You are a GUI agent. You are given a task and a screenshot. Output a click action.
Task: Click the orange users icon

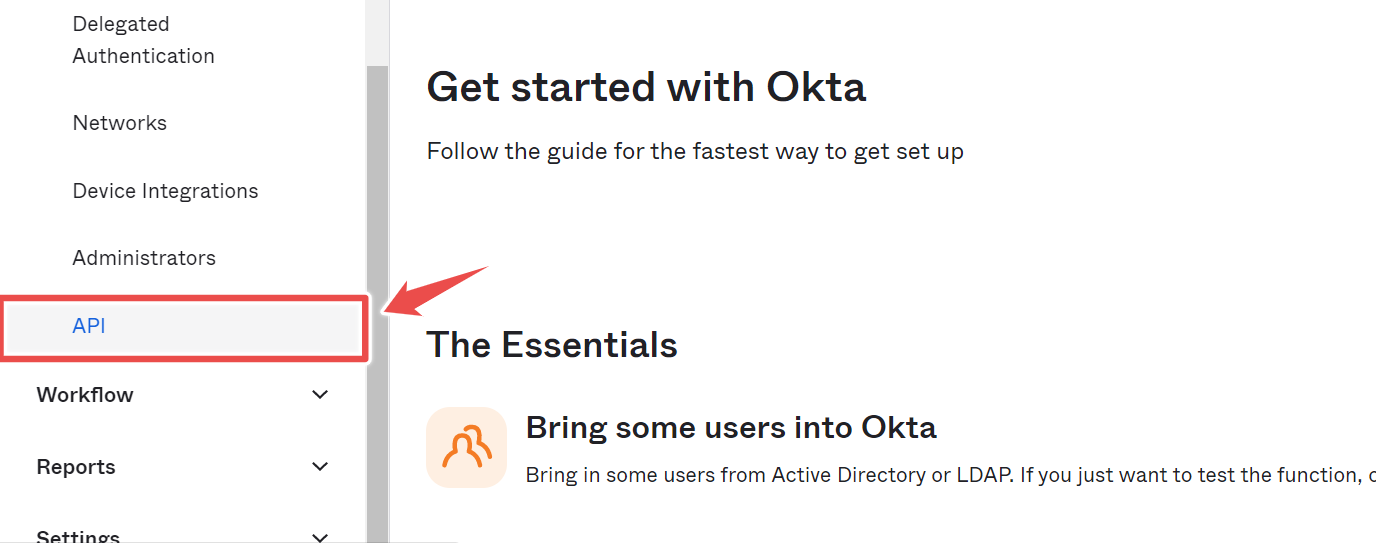coord(466,447)
